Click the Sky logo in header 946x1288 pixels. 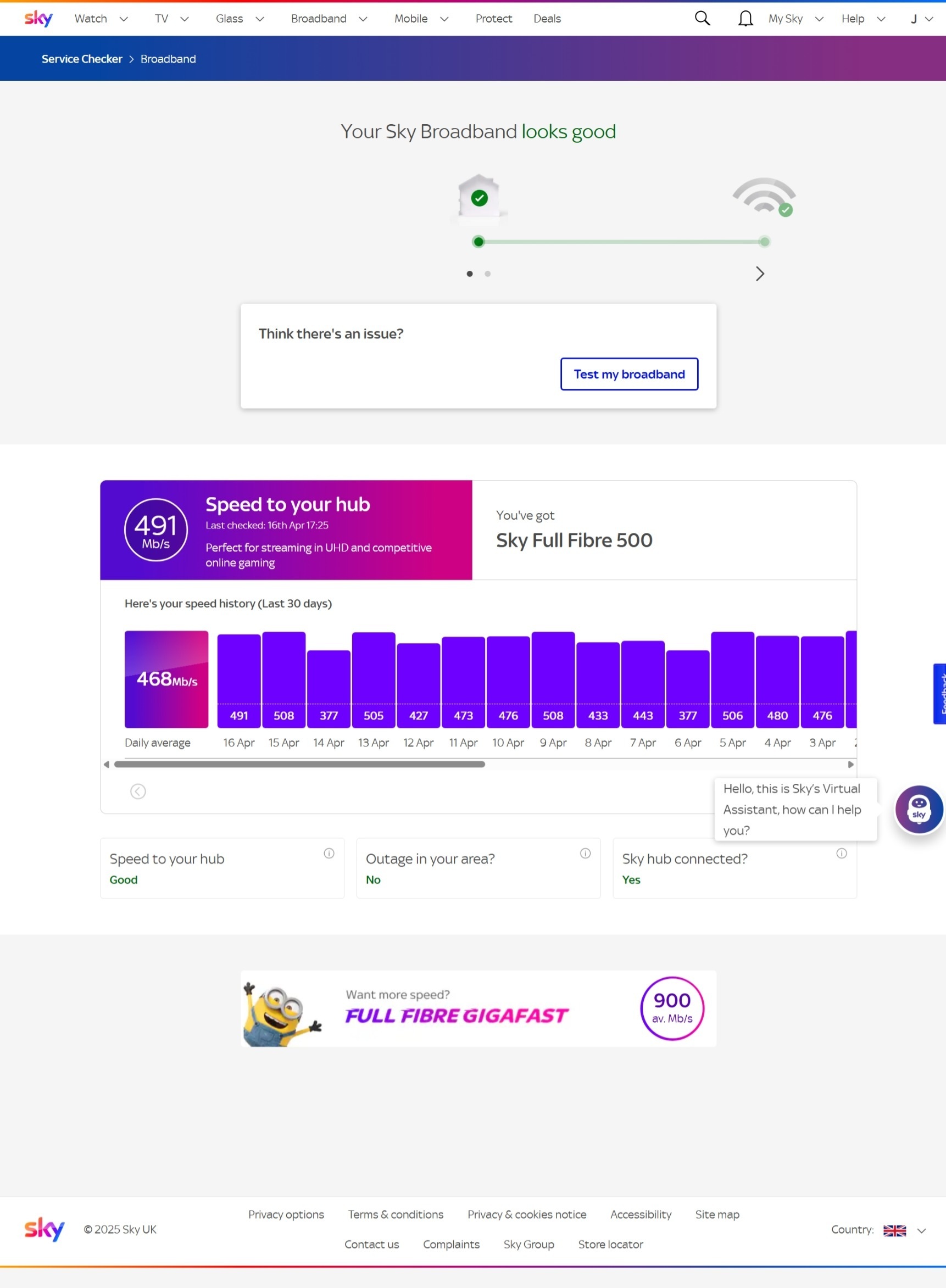coord(38,19)
